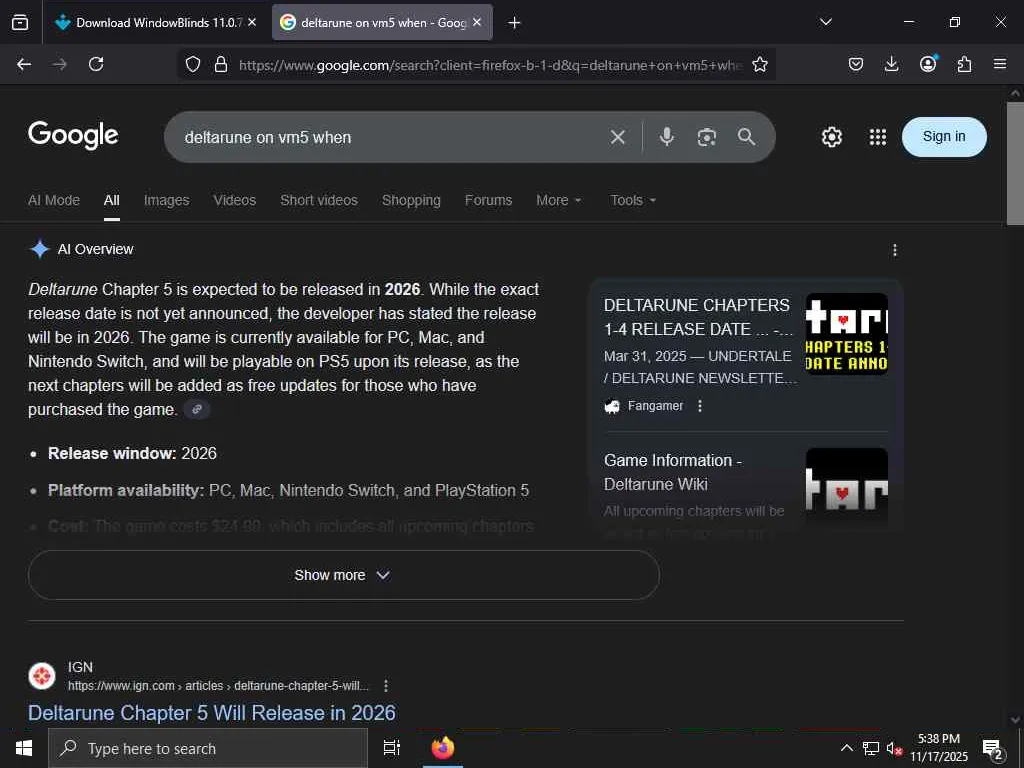Screen dimensions: 1024x768
Task: Open the extensions puzzle icon
Action: 964,64
